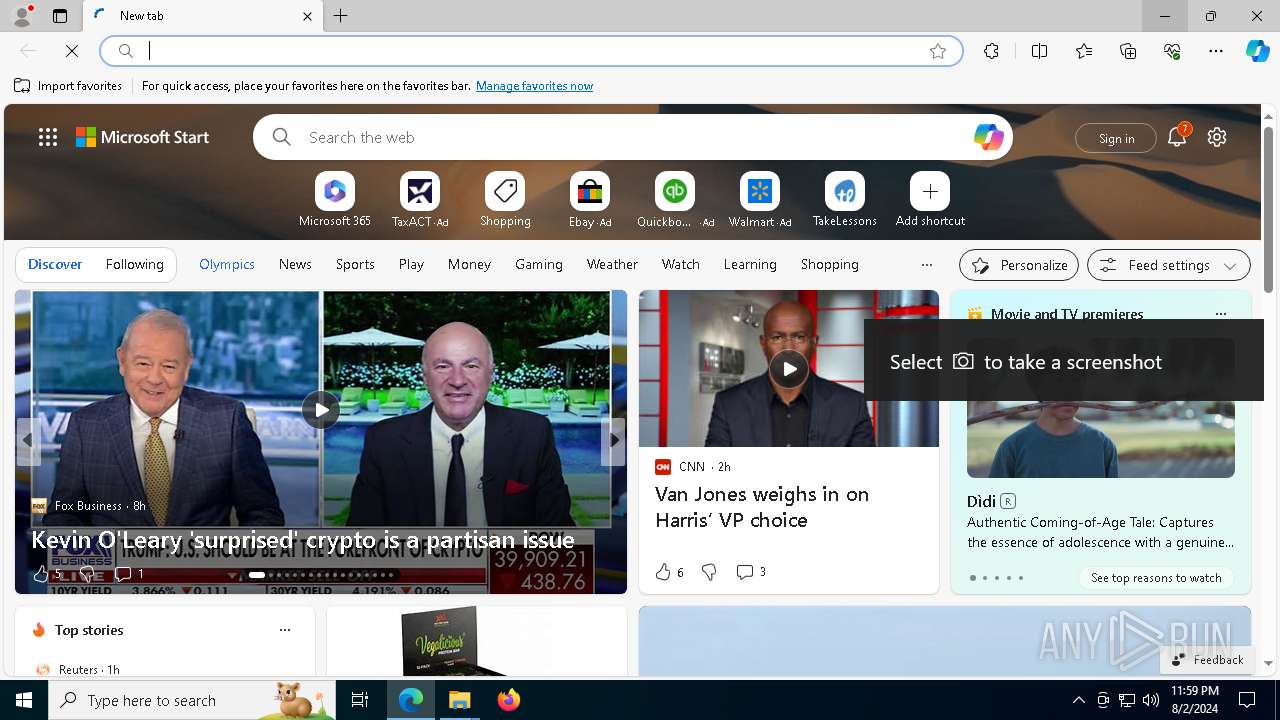
Task: Click Copilot icon in search box
Action: (x=988, y=137)
